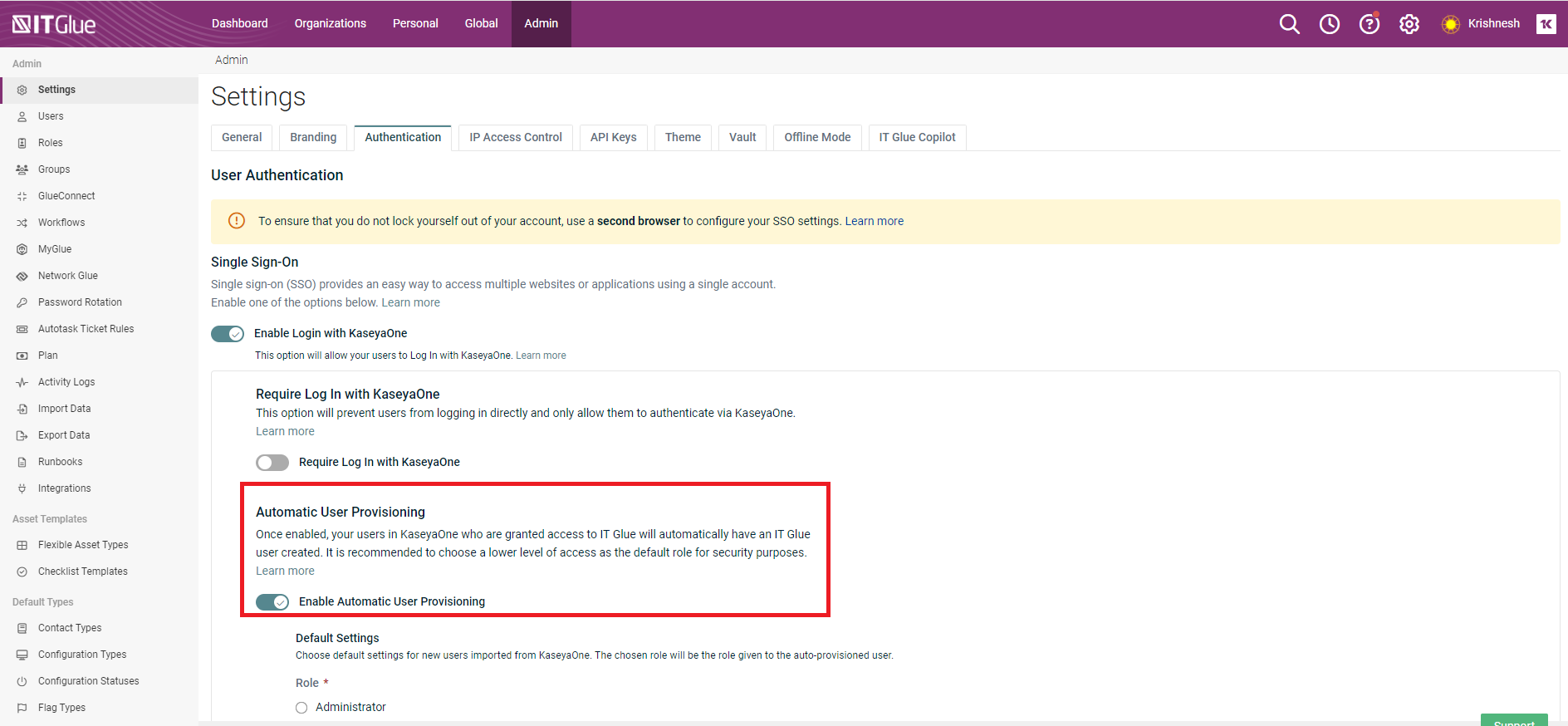Switch to the API Keys tab
The height and width of the screenshot is (726, 1568).
pyautogui.click(x=614, y=138)
